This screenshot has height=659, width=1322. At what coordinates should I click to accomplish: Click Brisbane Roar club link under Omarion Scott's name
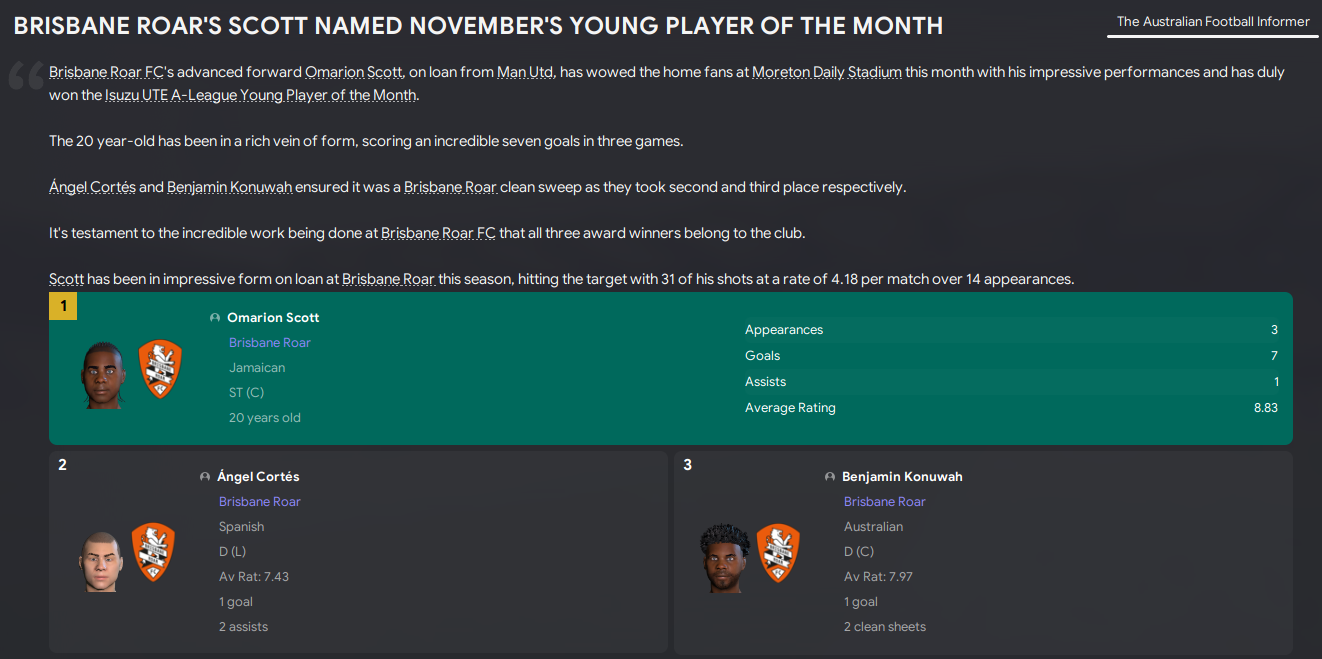point(269,343)
